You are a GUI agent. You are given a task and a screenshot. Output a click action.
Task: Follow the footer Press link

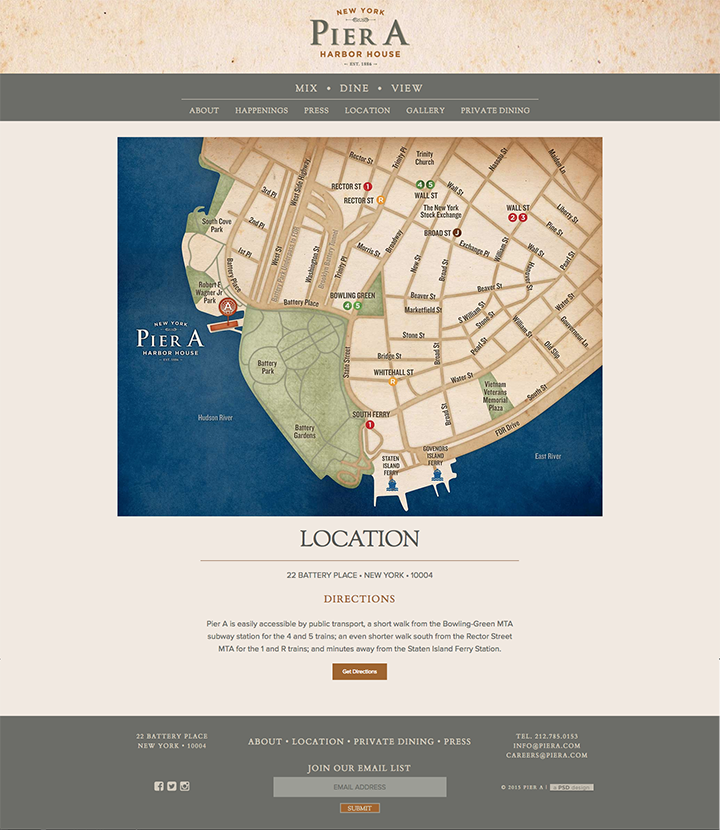point(457,742)
